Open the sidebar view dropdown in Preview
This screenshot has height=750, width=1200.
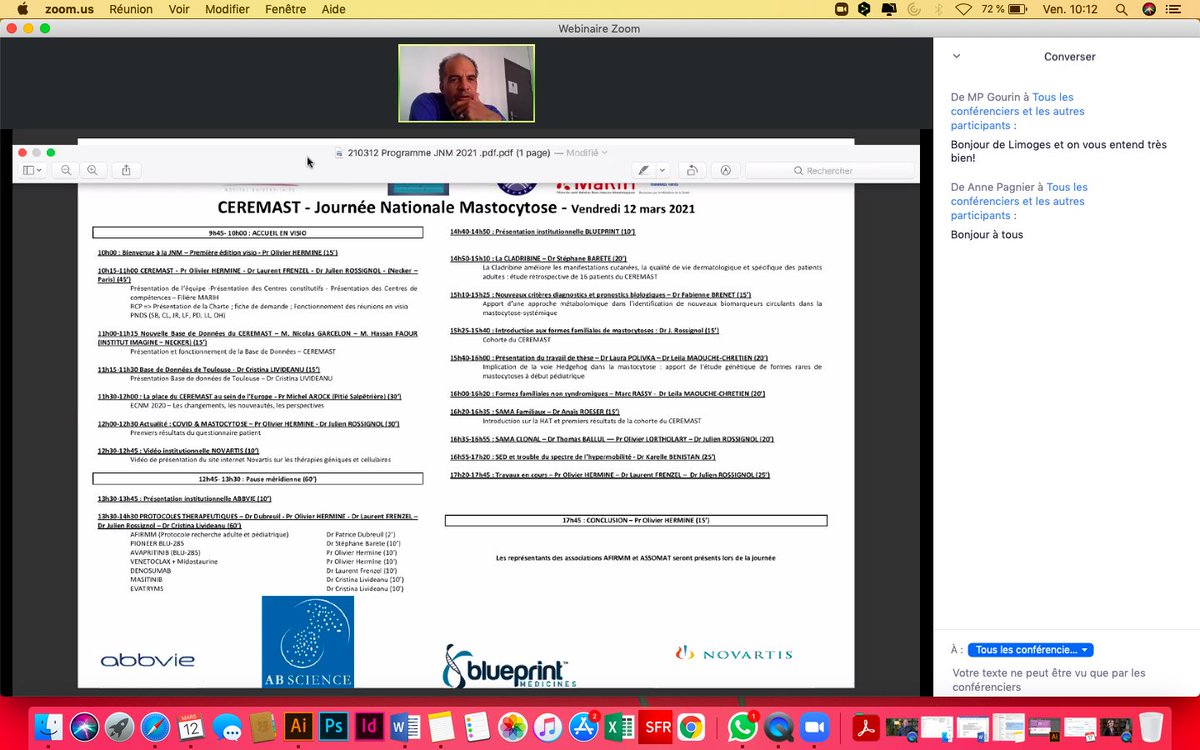point(33,170)
